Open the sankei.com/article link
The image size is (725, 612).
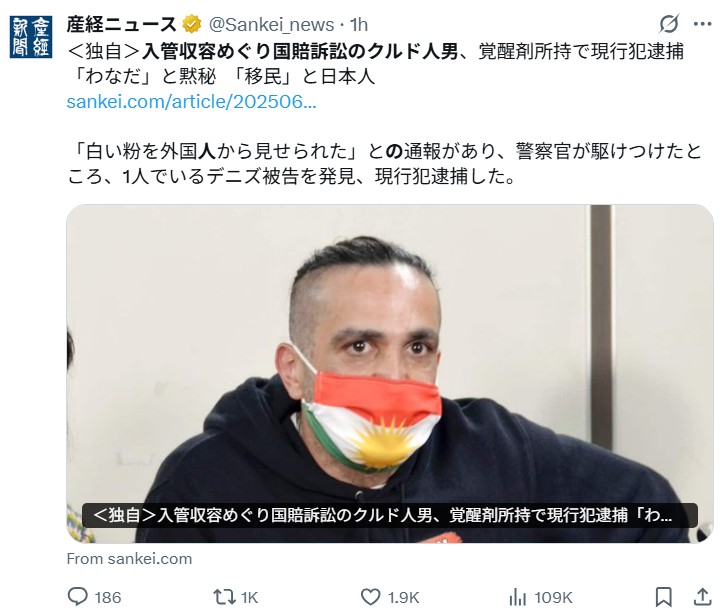pos(191,101)
